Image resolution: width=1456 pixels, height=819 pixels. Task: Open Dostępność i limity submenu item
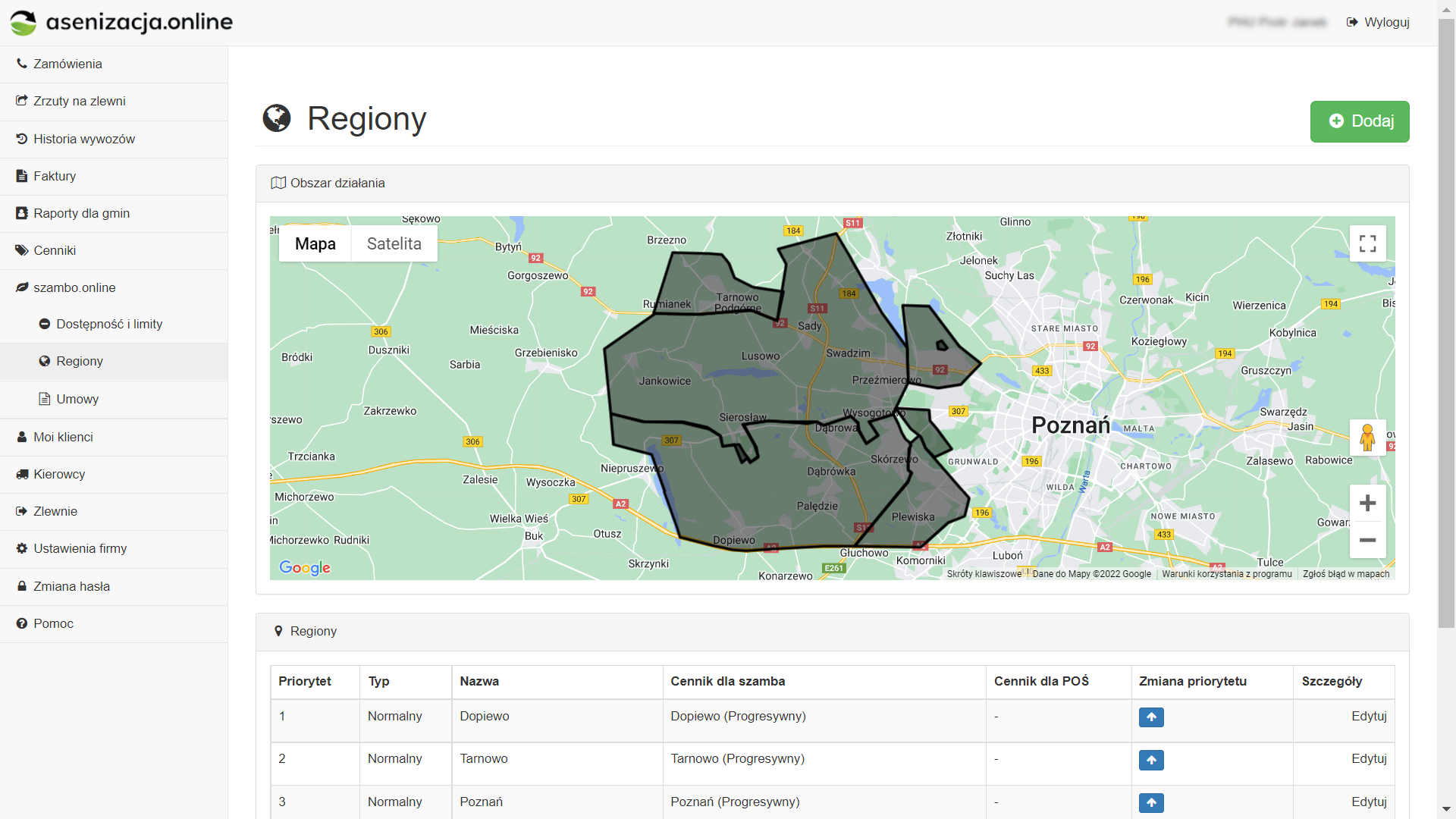tap(114, 324)
